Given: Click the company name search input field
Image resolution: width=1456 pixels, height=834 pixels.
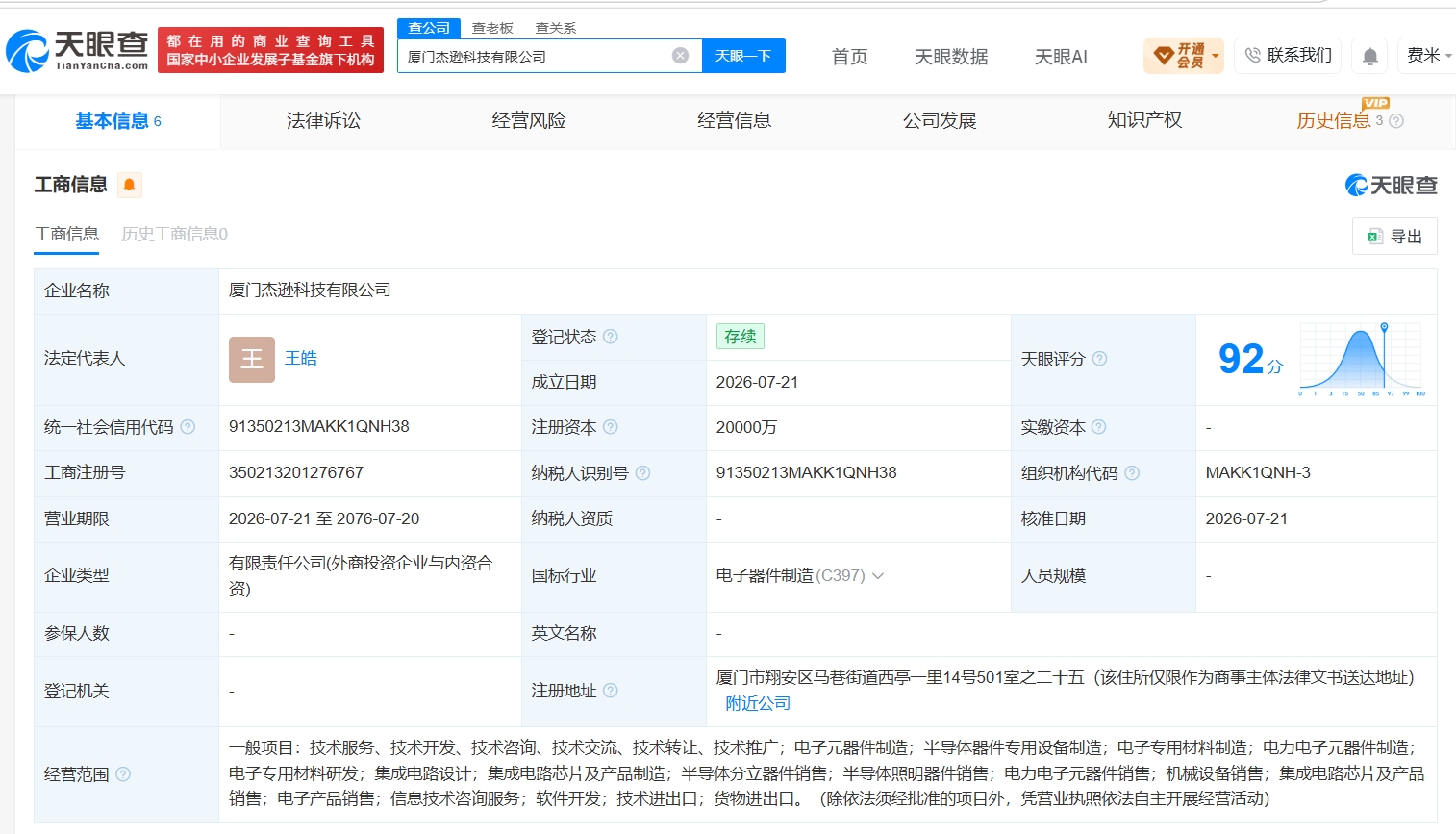Looking at the screenshot, I should coord(537,56).
